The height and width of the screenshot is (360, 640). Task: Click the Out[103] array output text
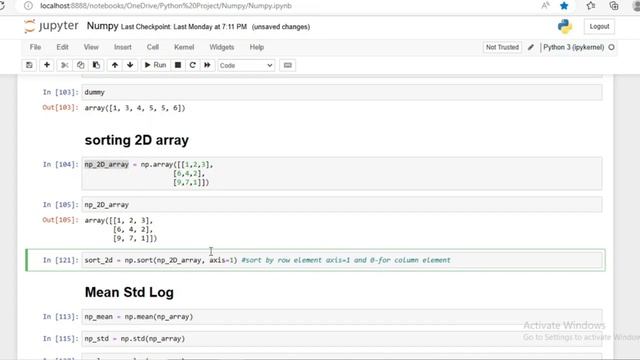(x=135, y=108)
